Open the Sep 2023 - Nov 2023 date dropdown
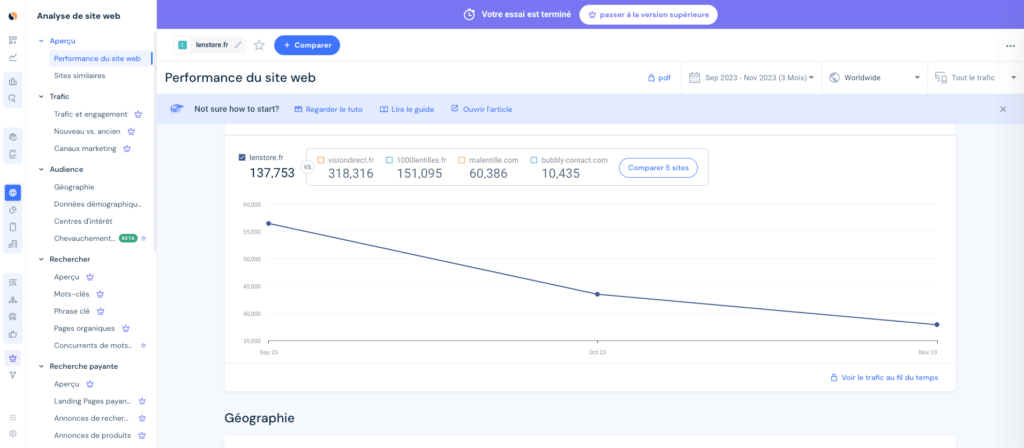This screenshot has width=1024, height=448. click(x=752, y=77)
